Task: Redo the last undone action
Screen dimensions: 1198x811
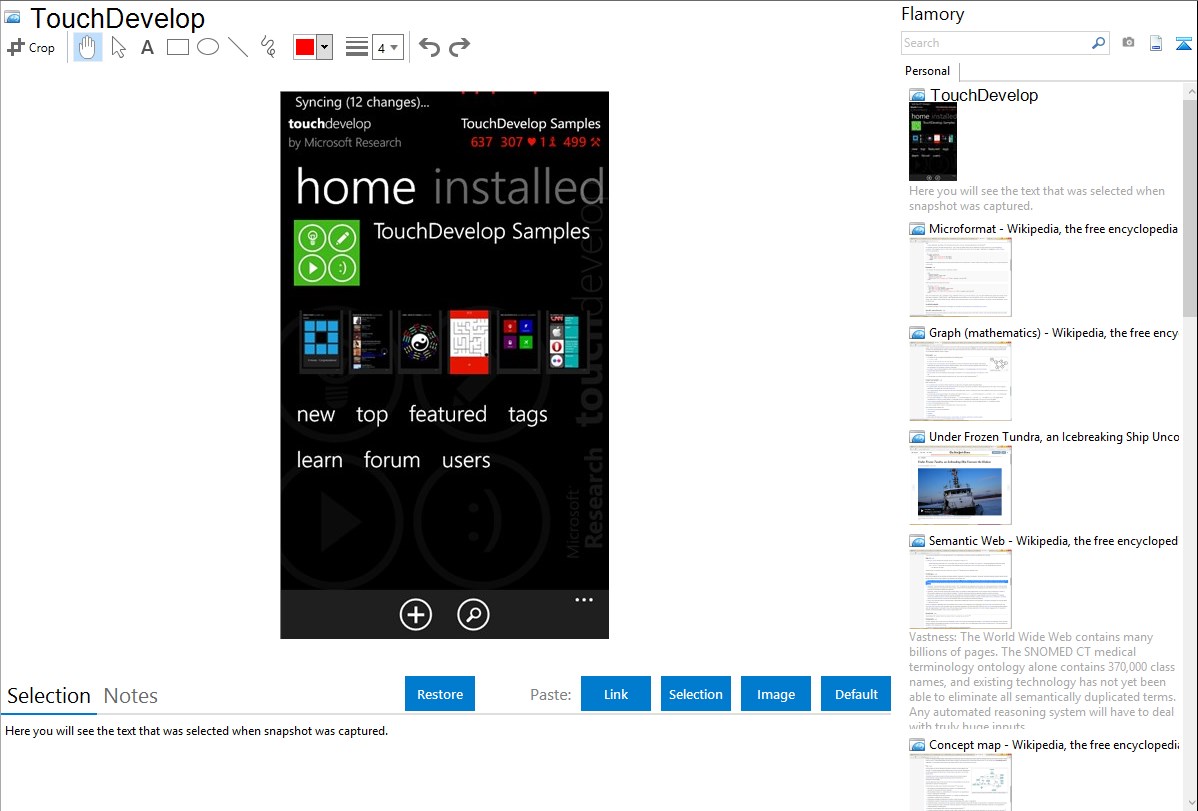Action: [x=459, y=47]
